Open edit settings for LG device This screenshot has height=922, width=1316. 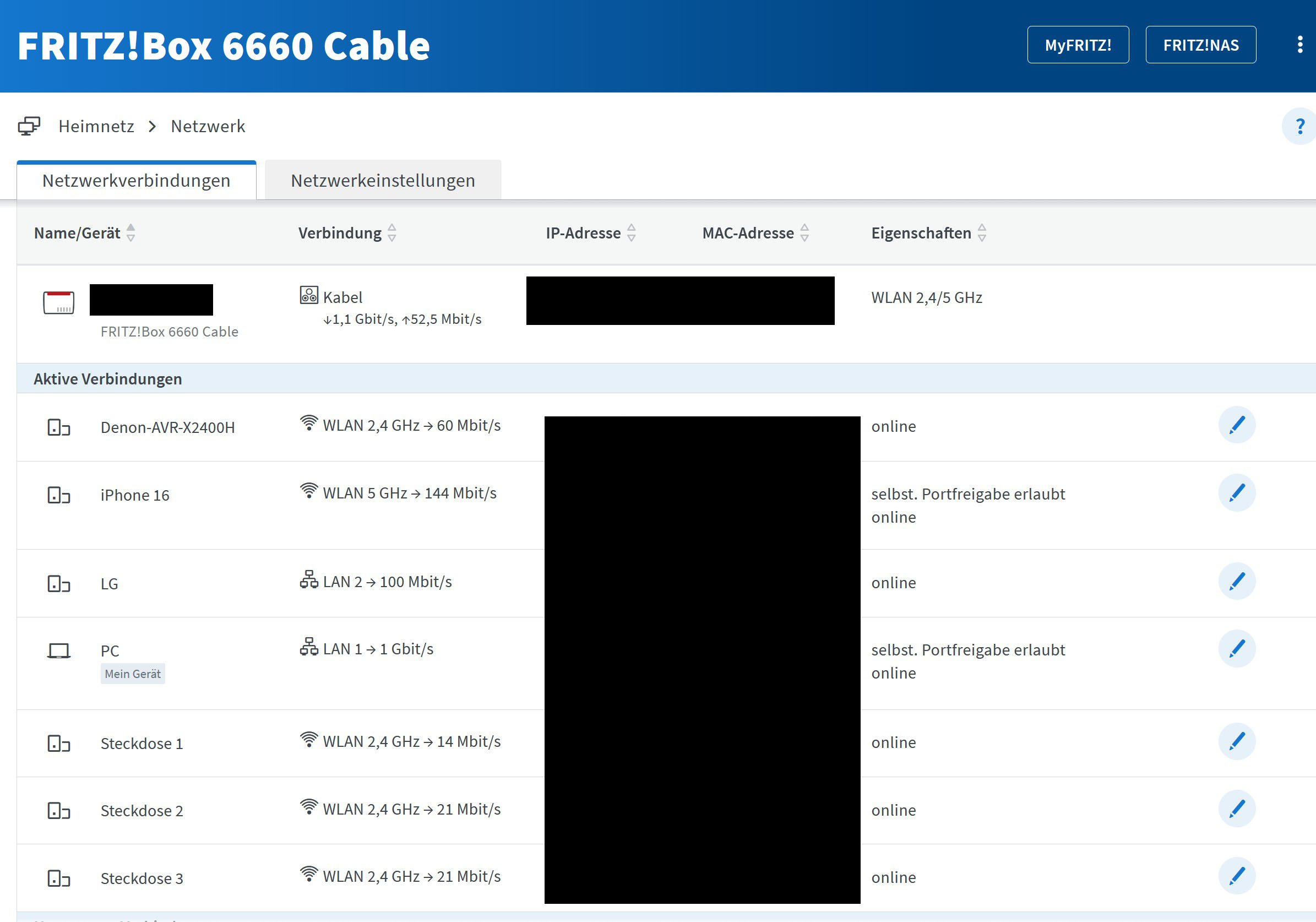pyautogui.click(x=1236, y=582)
